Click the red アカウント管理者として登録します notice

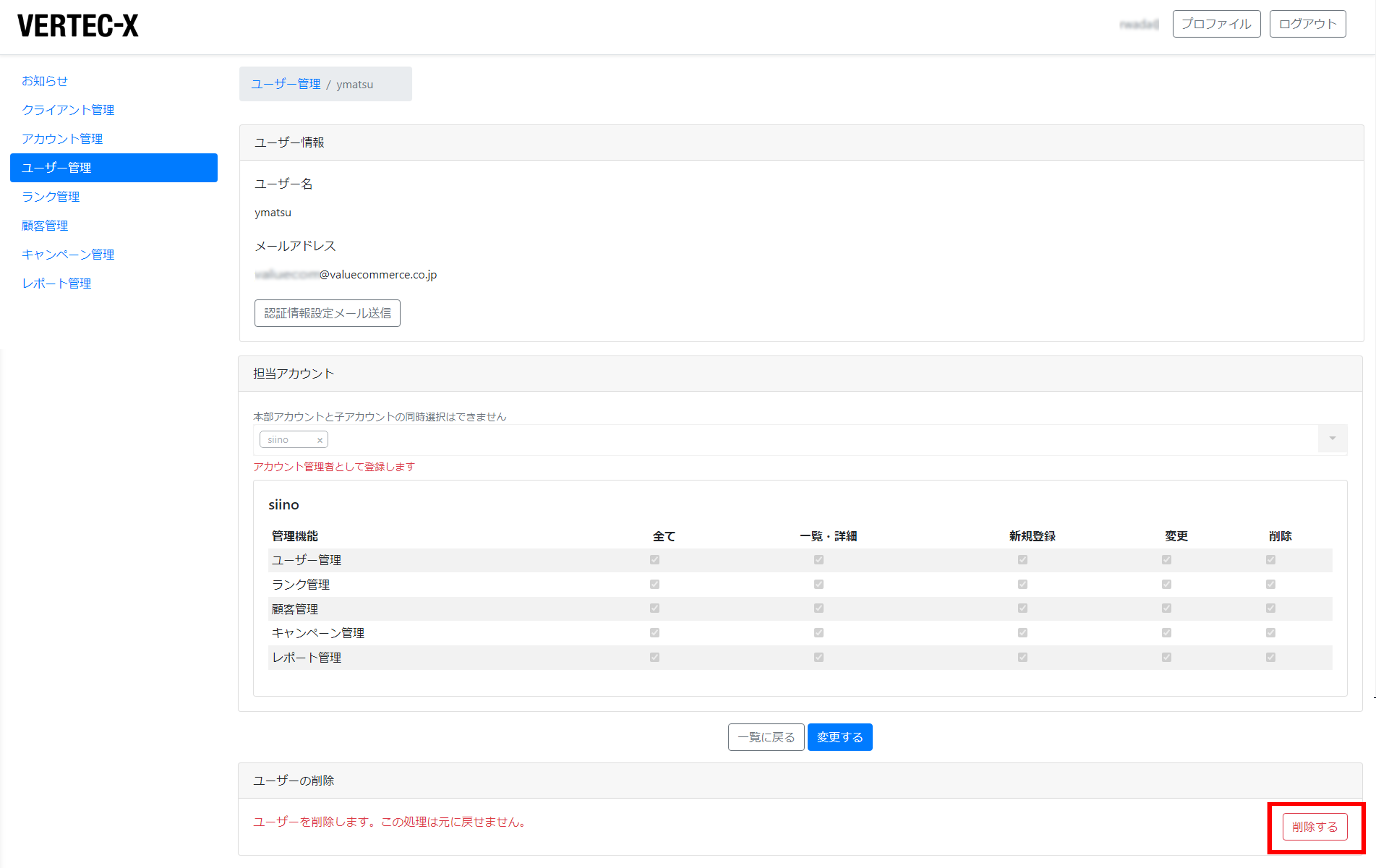[334, 467]
